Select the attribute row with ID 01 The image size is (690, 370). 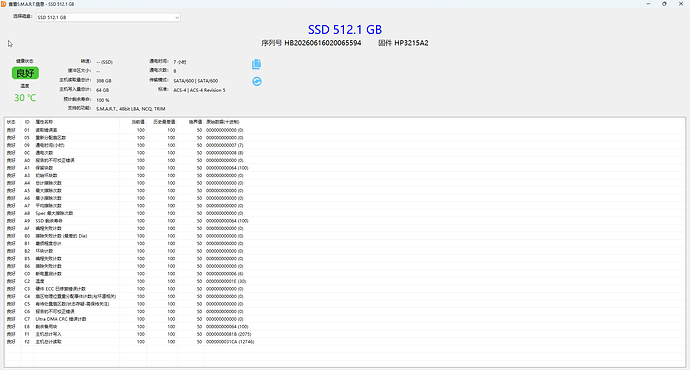click(x=345, y=130)
